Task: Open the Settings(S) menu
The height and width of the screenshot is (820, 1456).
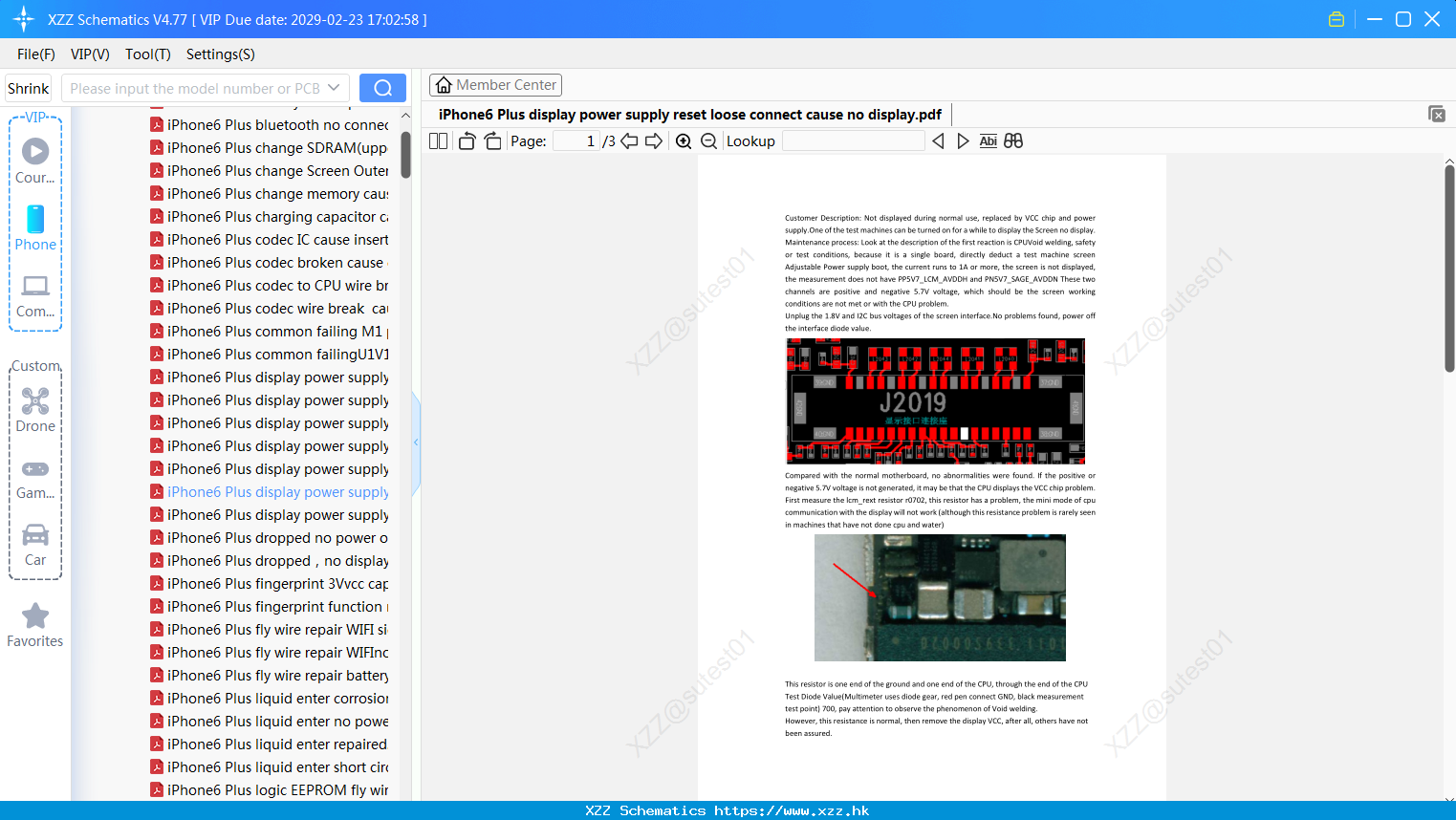Action: click(x=221, y=54)
